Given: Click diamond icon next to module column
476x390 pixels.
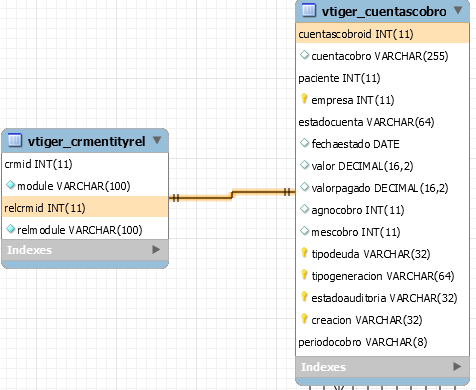Looking at the screenshot, I should pos(10,185).
